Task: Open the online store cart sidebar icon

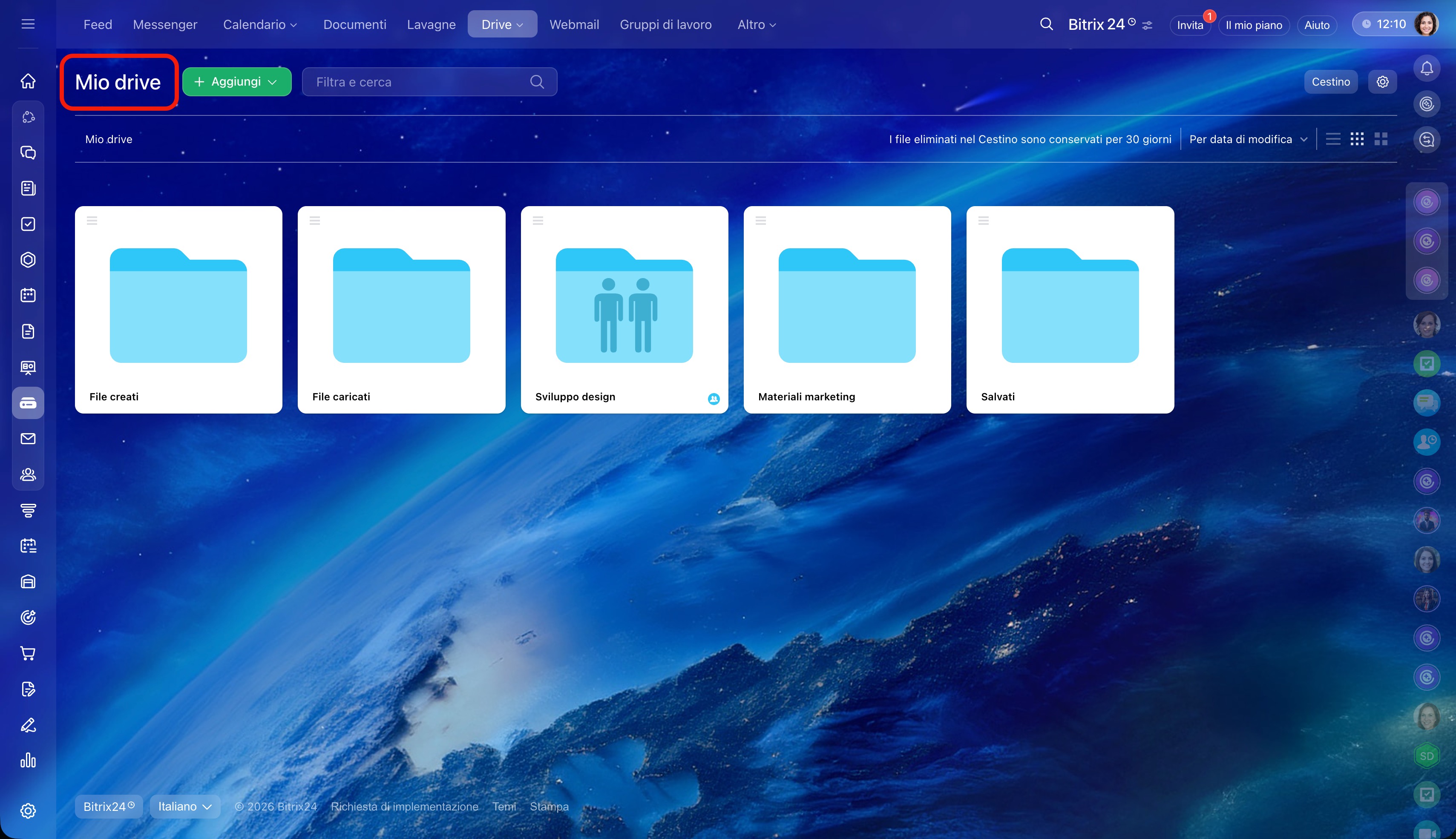Action: click(x=28, y=653)
